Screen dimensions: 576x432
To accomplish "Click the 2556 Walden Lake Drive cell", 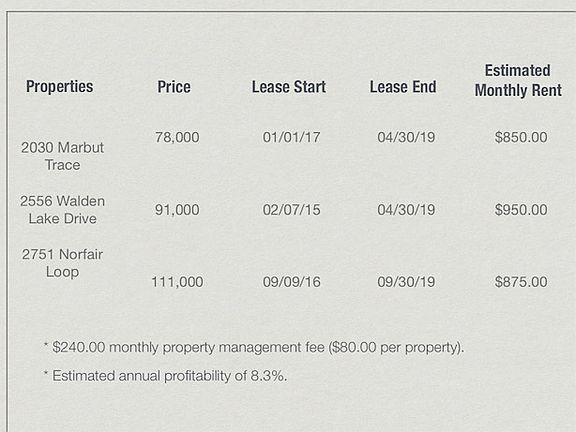I will [62, 210].
